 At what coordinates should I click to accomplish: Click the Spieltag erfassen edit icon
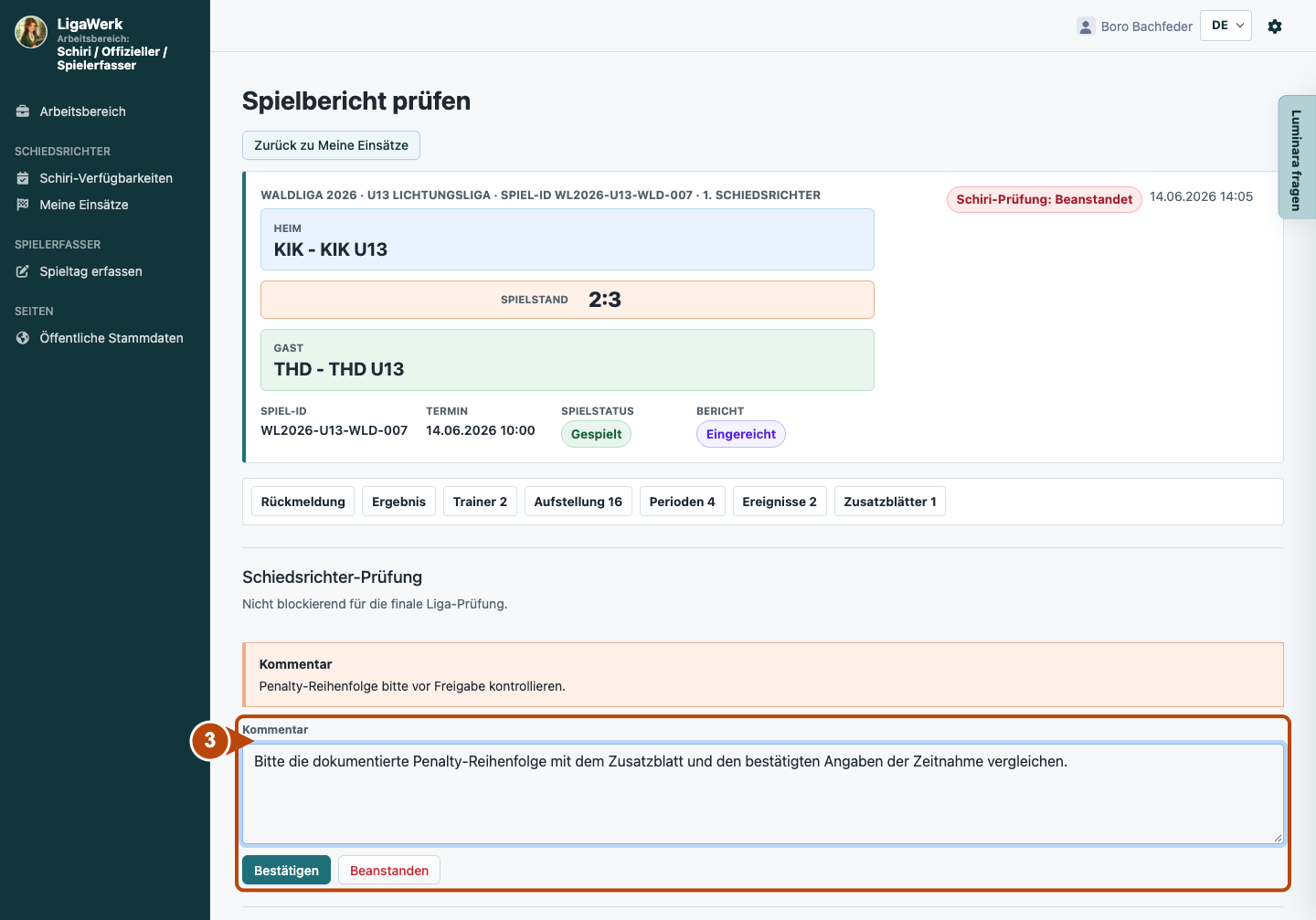pyautogui.click(x=23, y=271)
